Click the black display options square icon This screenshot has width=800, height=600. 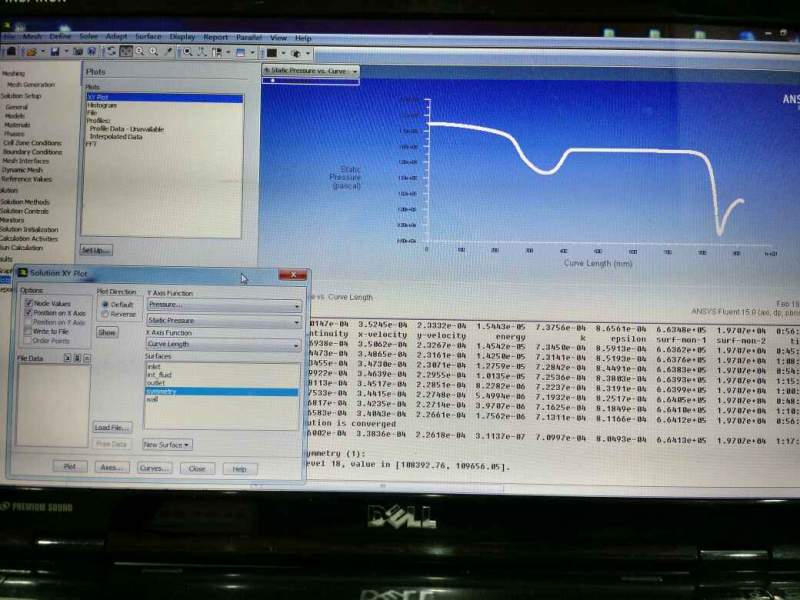point(272,53)
